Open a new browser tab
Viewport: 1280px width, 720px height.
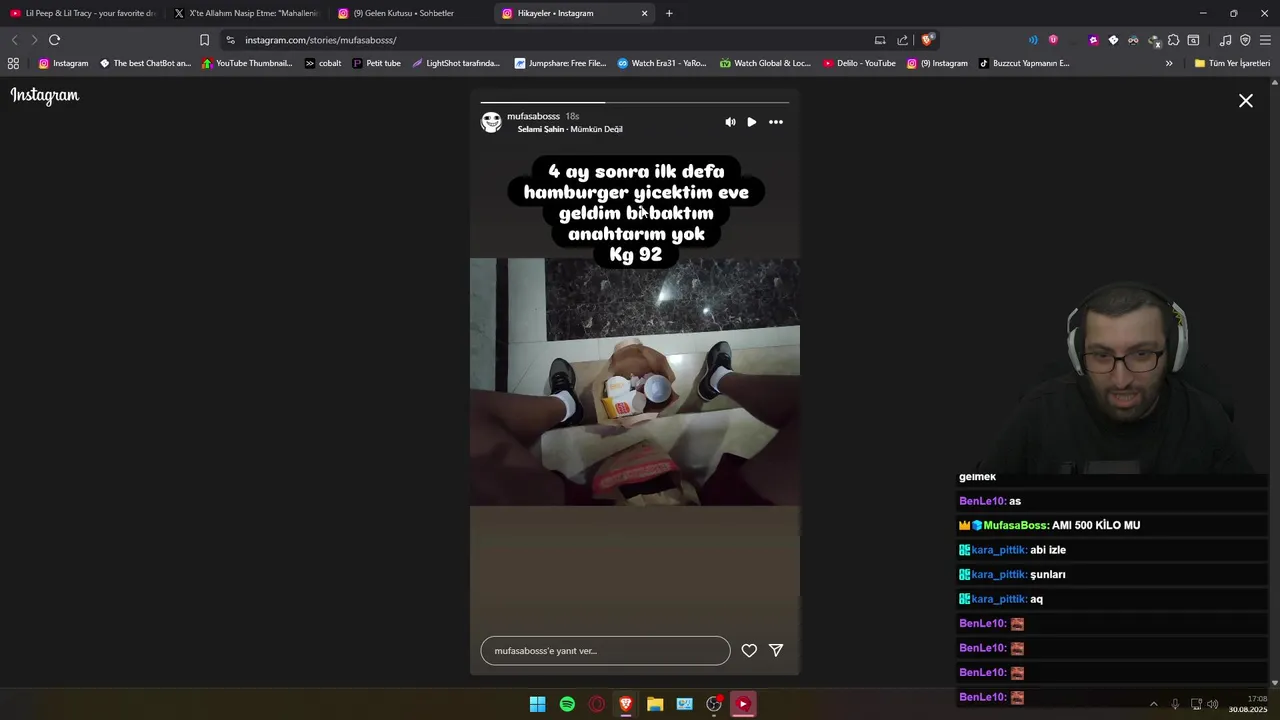click(x=669, y=13)
